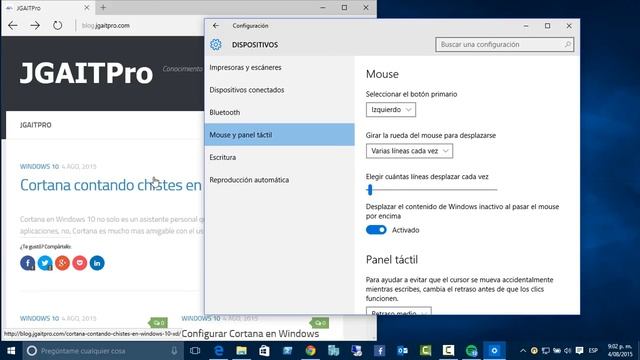Open the Retraso medio touchpad delay dropdown
The width and height of the screenshot is (640, 360).
click(398, 311)
